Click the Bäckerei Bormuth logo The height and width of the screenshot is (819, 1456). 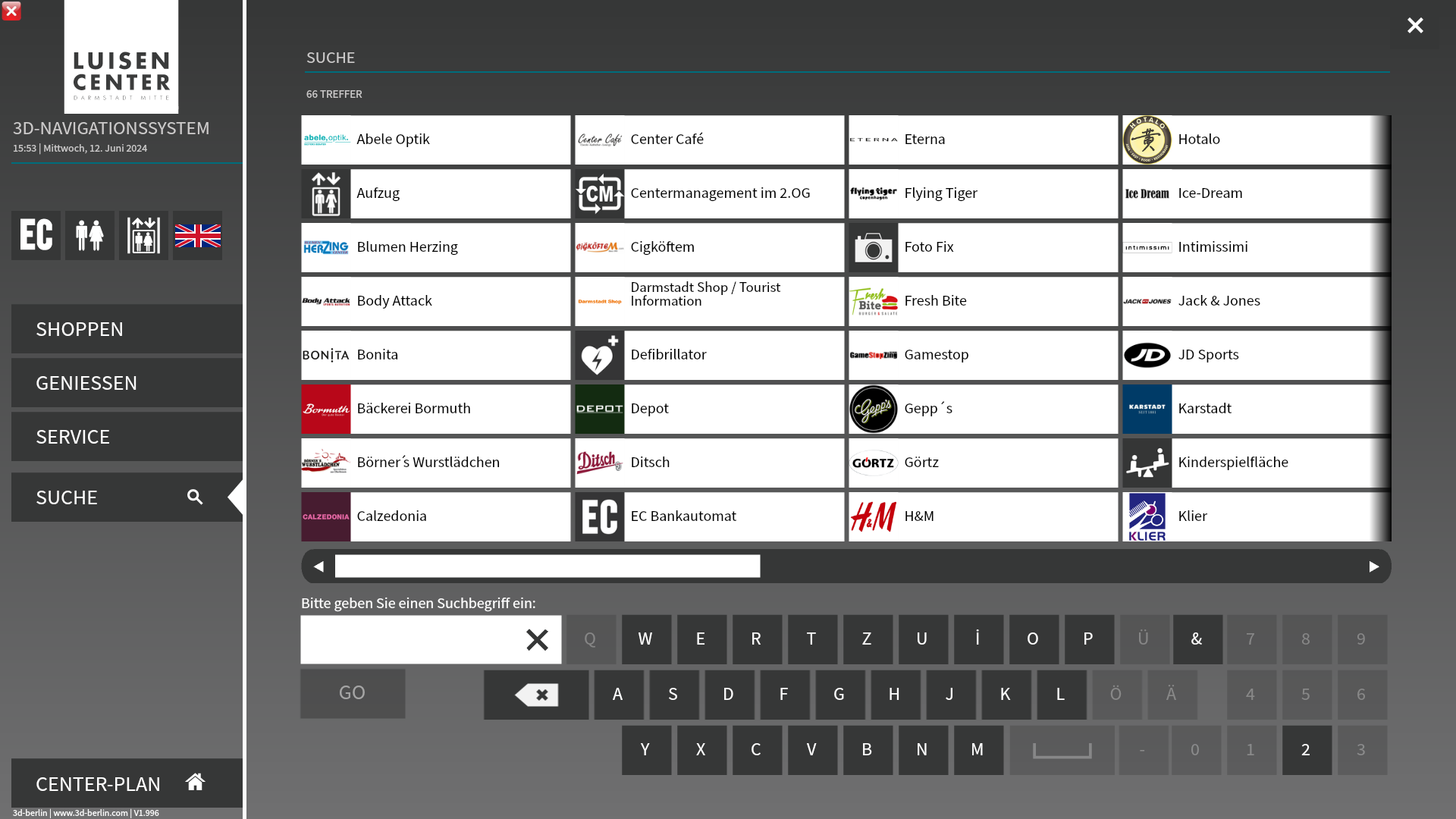coord(326,409)
